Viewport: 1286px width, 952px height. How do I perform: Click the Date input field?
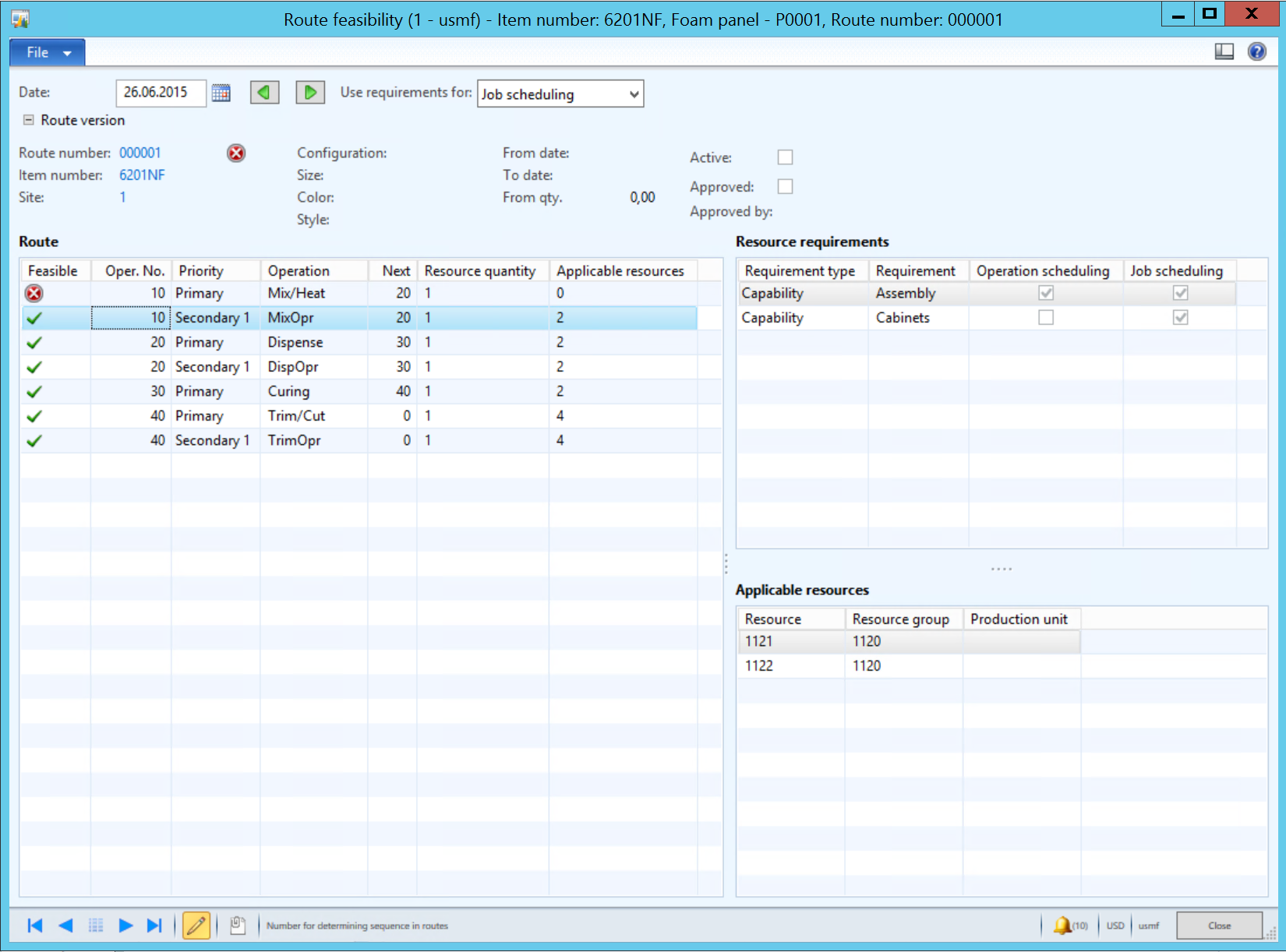coord(160,93)
